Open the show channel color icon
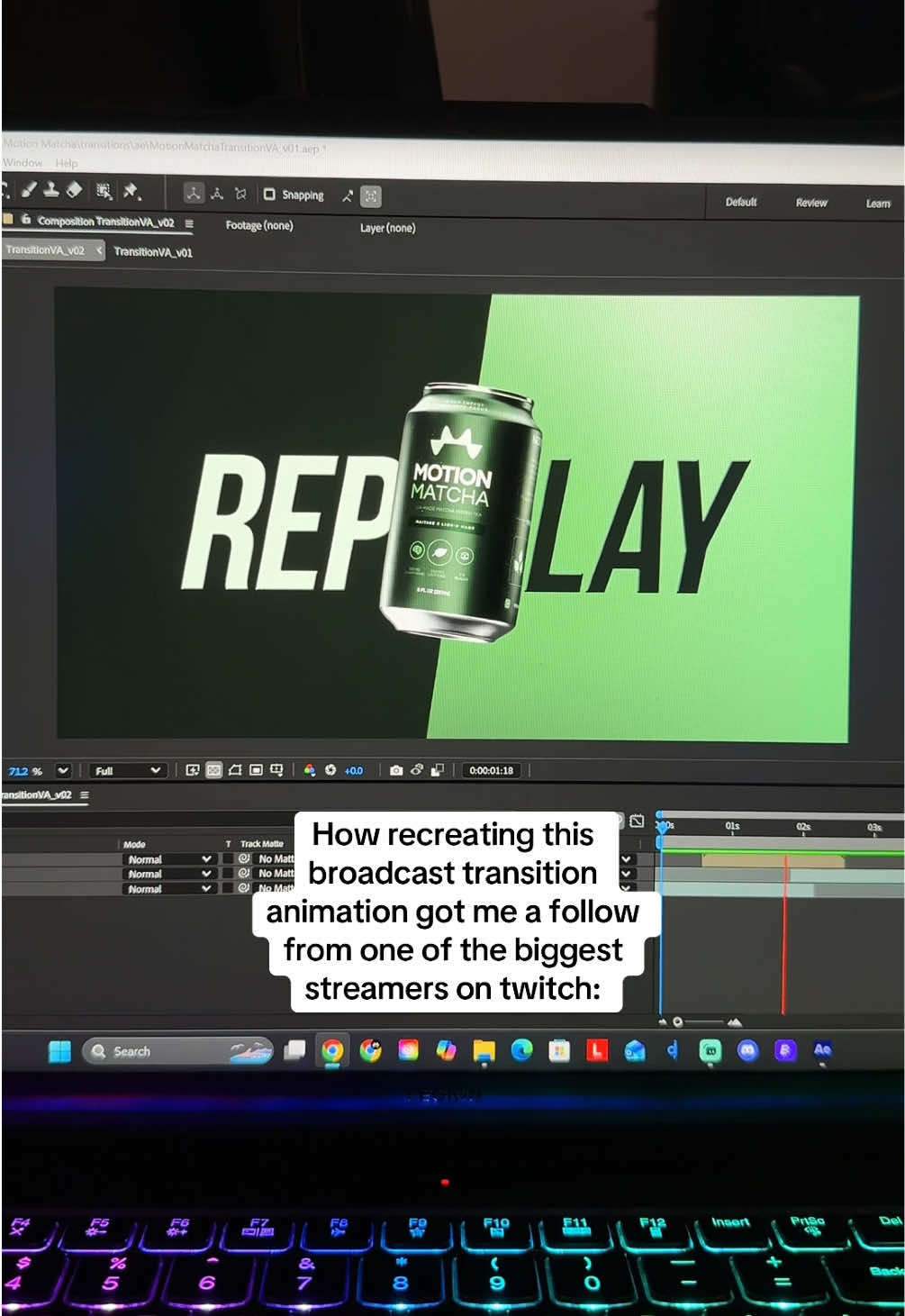The width and height of the screenshot is (905, 1316). coord(310,770)
